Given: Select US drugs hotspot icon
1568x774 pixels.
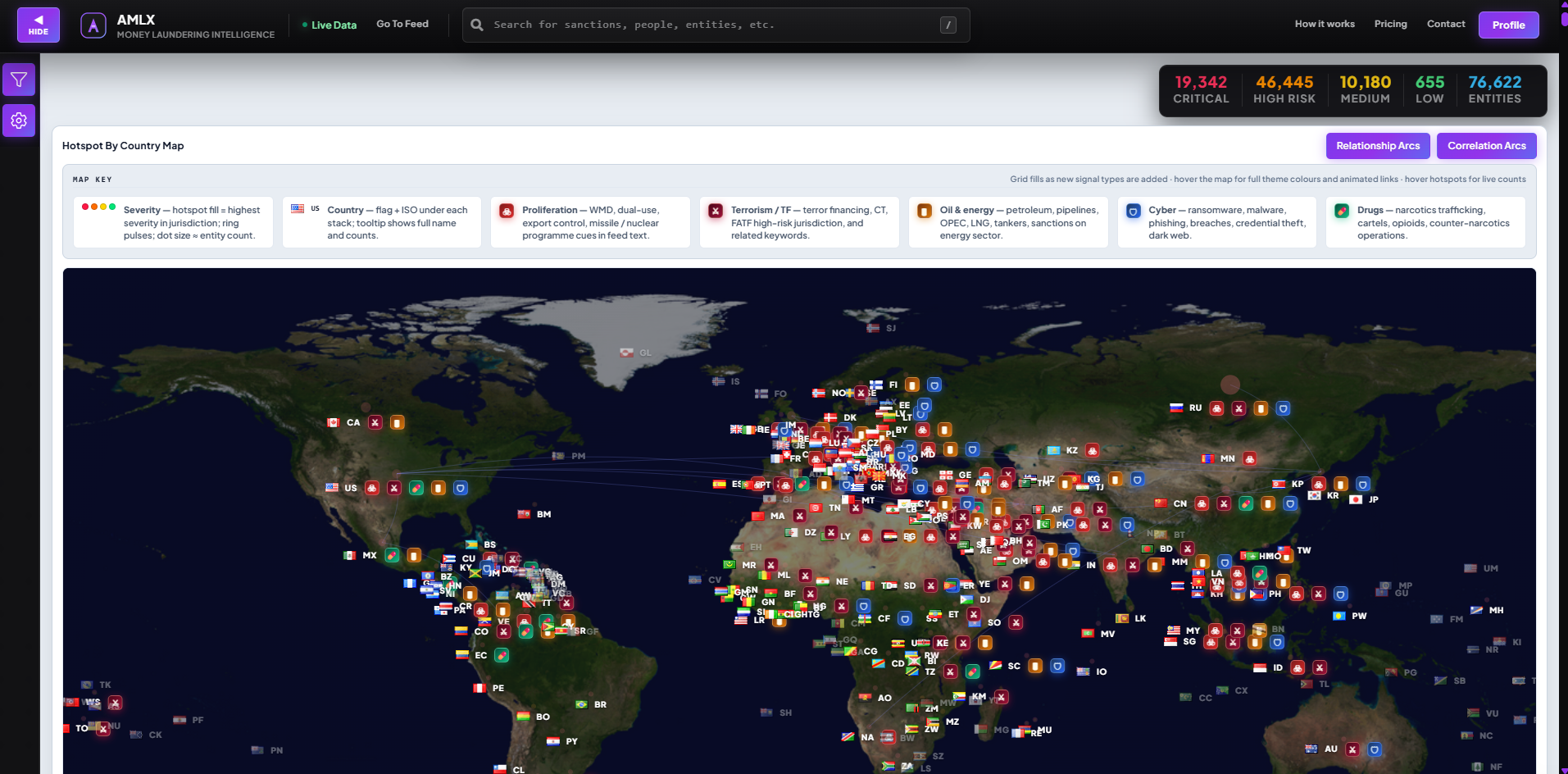Looking at the screenshot, I should (x=416, y=488).
